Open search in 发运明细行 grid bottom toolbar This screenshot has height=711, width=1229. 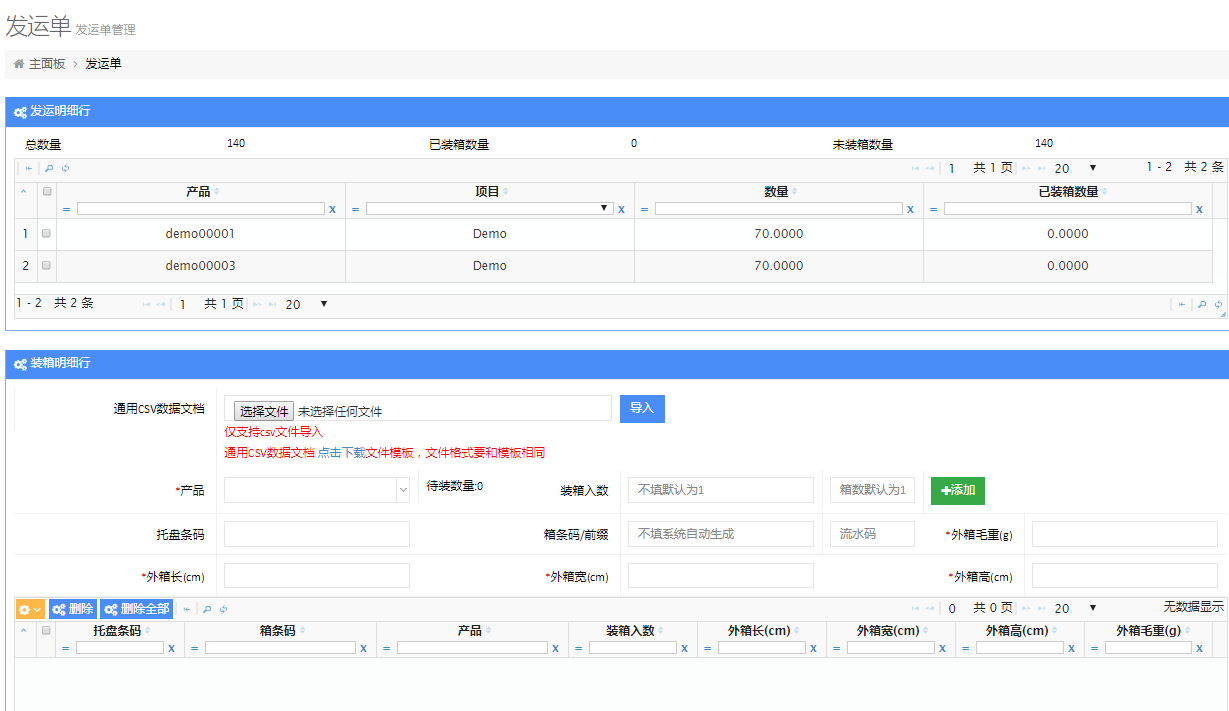click(x=1202, y=304)
